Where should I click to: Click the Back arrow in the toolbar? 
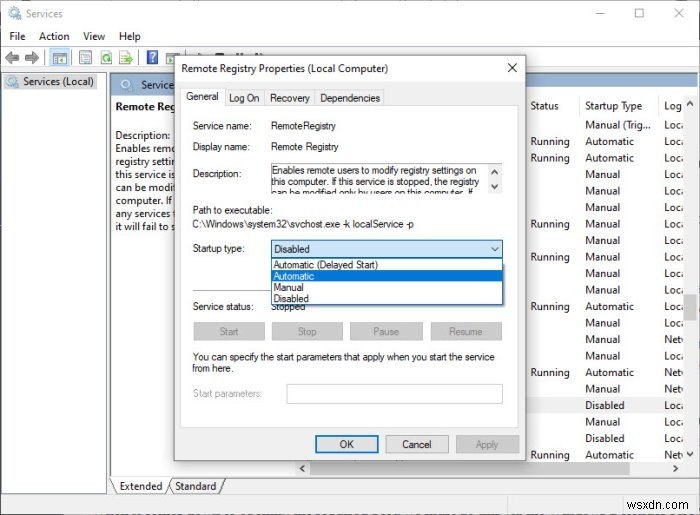pos(13,58)
